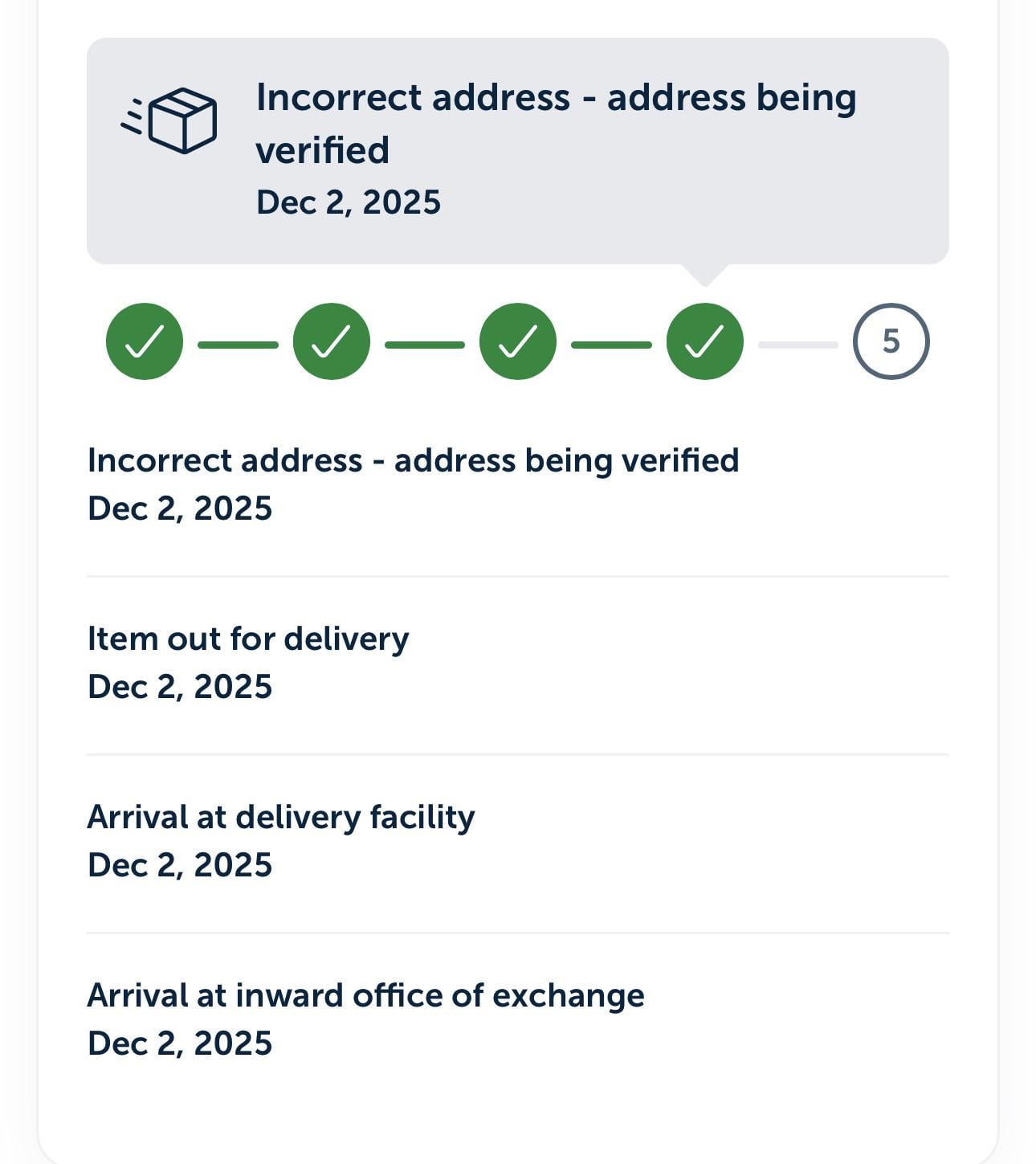Image resolution: width=1036 pixels, height=1164 pixels.
Task: Select the "Arrival at delivery facility" event
Action: [281, 817]
